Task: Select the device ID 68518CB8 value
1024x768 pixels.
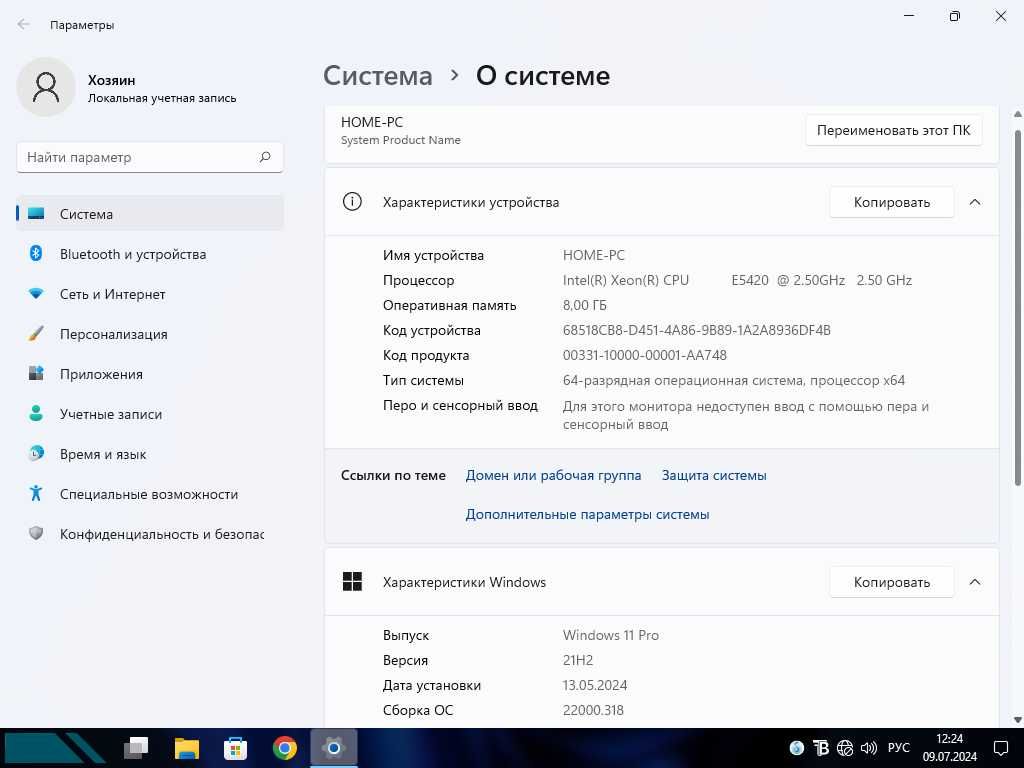Action: 697,330
